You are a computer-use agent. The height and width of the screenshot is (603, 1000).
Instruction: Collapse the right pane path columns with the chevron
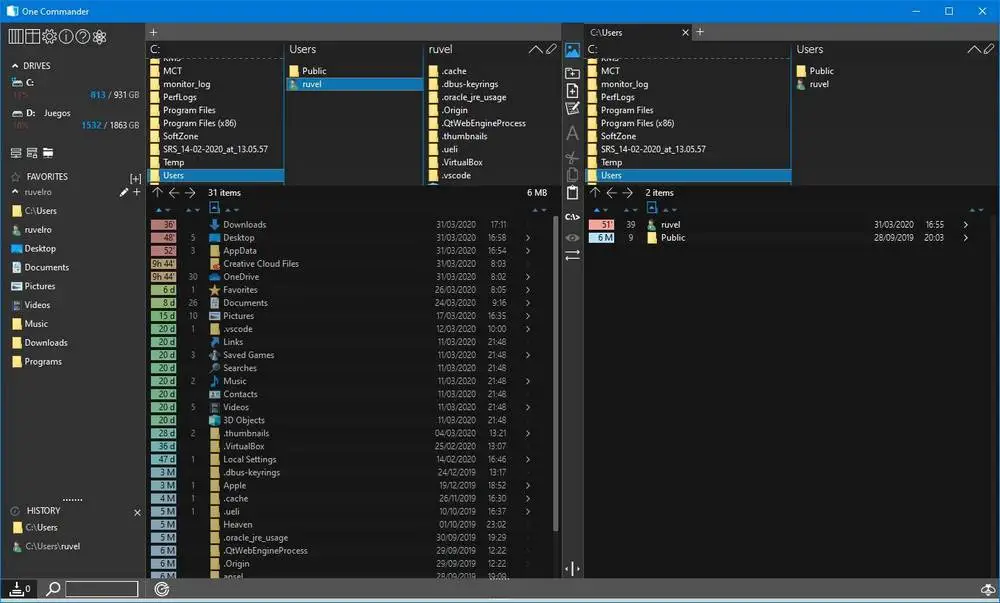[974, 49]
